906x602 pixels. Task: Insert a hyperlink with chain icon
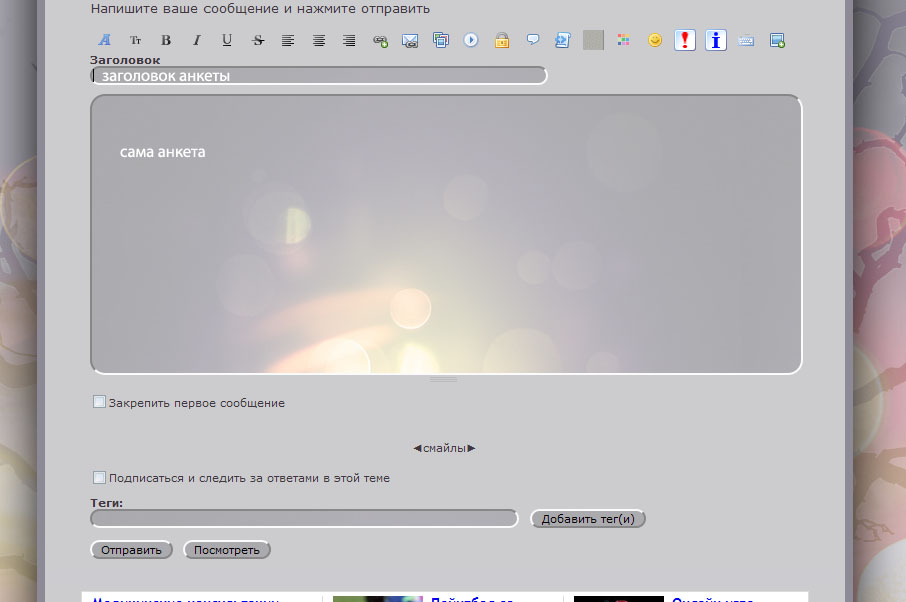[380, 40]
